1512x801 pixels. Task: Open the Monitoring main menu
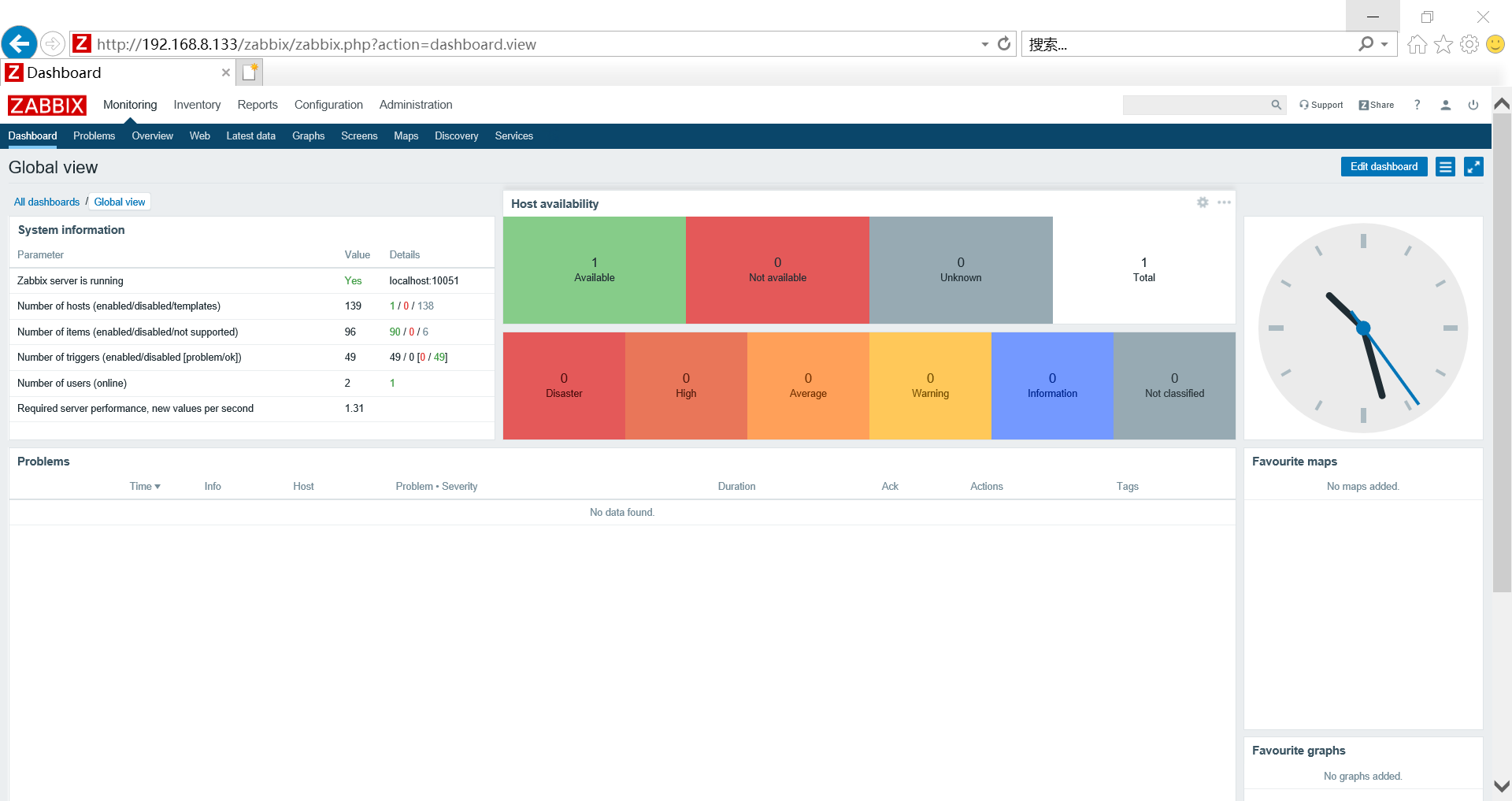coord(130,105)
